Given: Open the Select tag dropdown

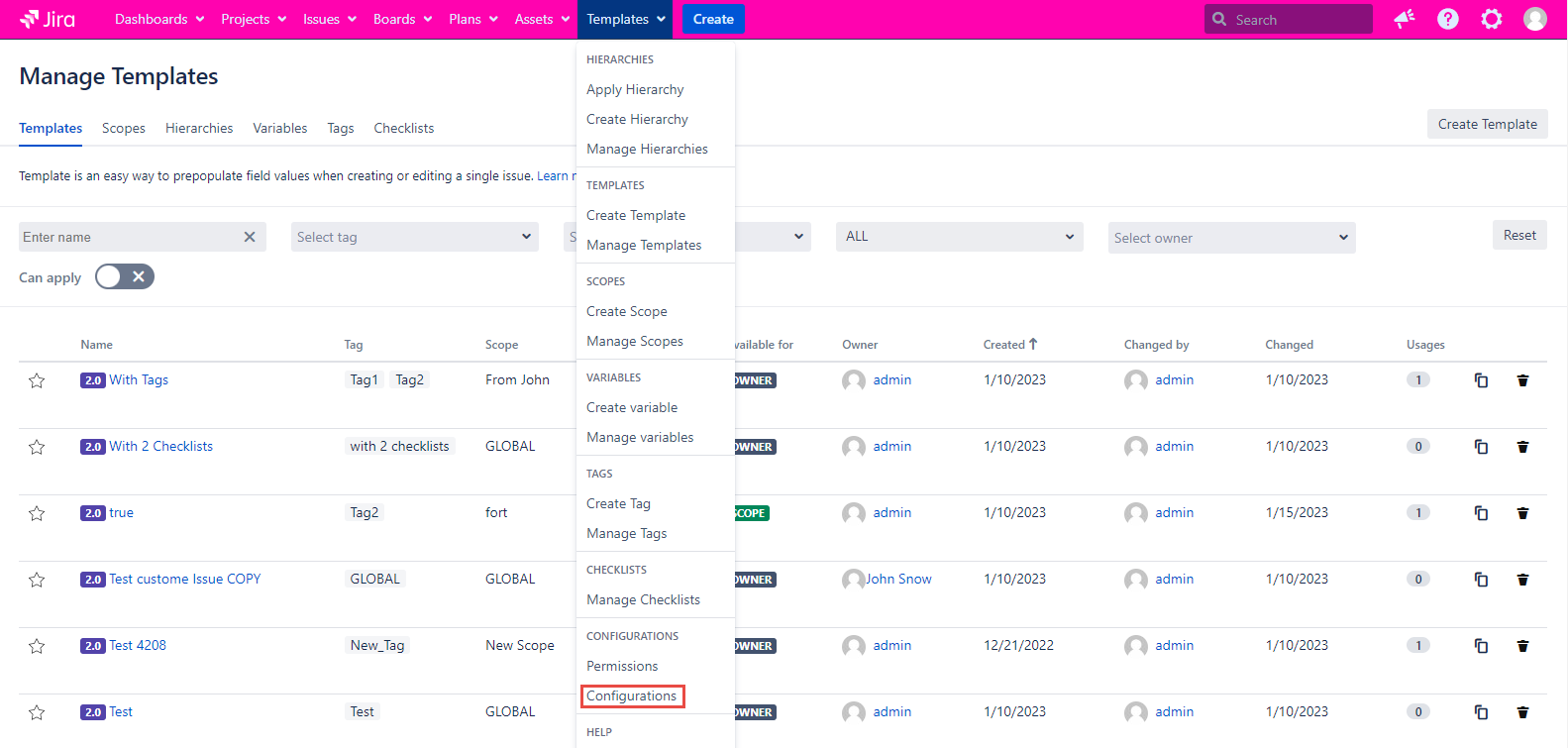Looking at the screenshot, I should (414, 237).
